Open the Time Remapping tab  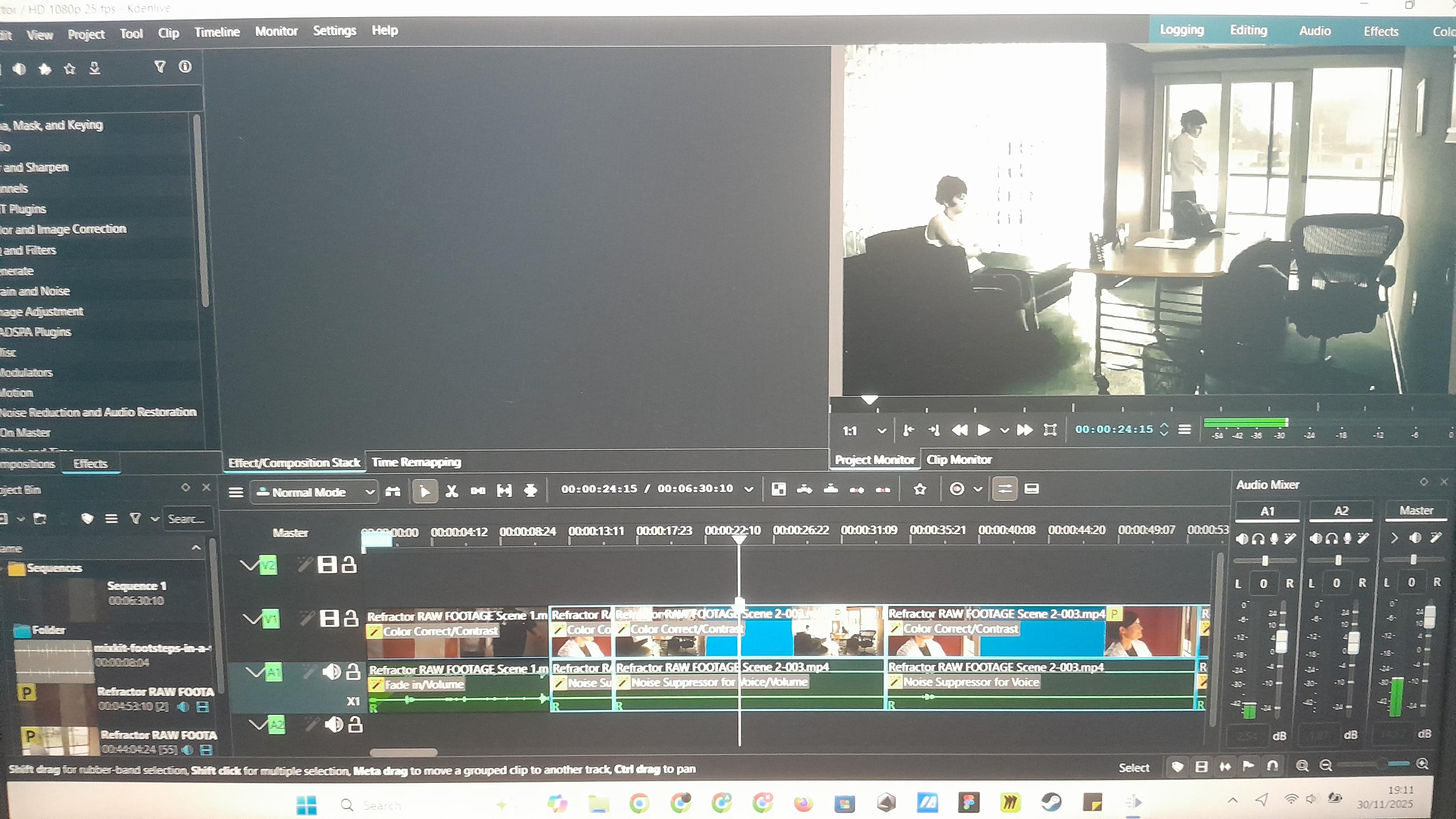tap(416, 462)
